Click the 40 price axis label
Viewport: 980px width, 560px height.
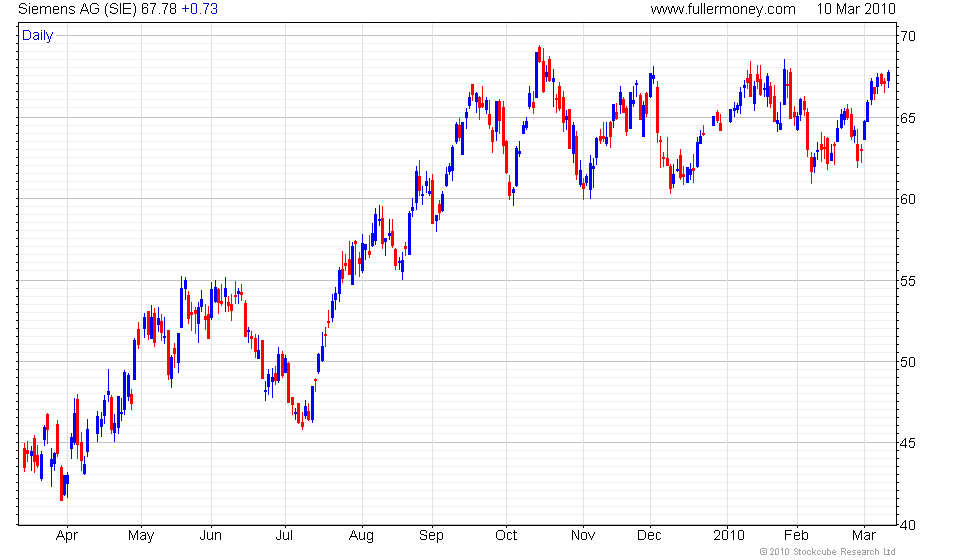[x=908, y=526]
